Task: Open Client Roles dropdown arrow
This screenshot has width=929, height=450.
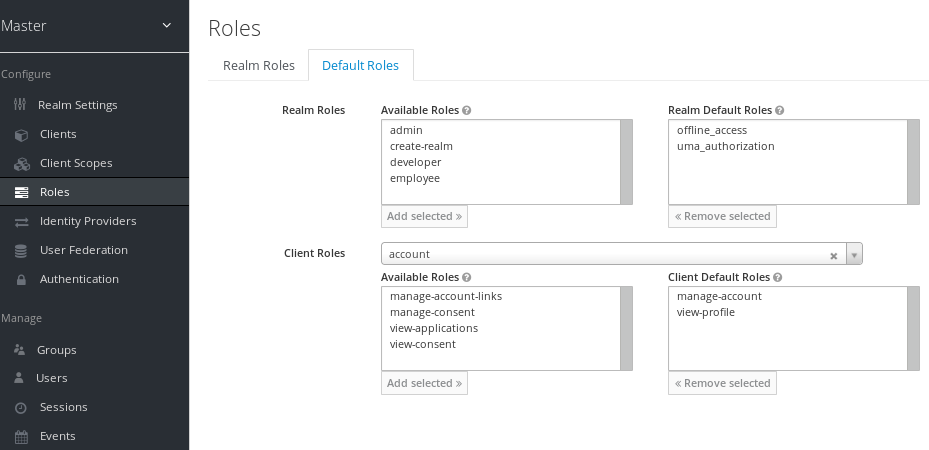Action: [854, 255]
